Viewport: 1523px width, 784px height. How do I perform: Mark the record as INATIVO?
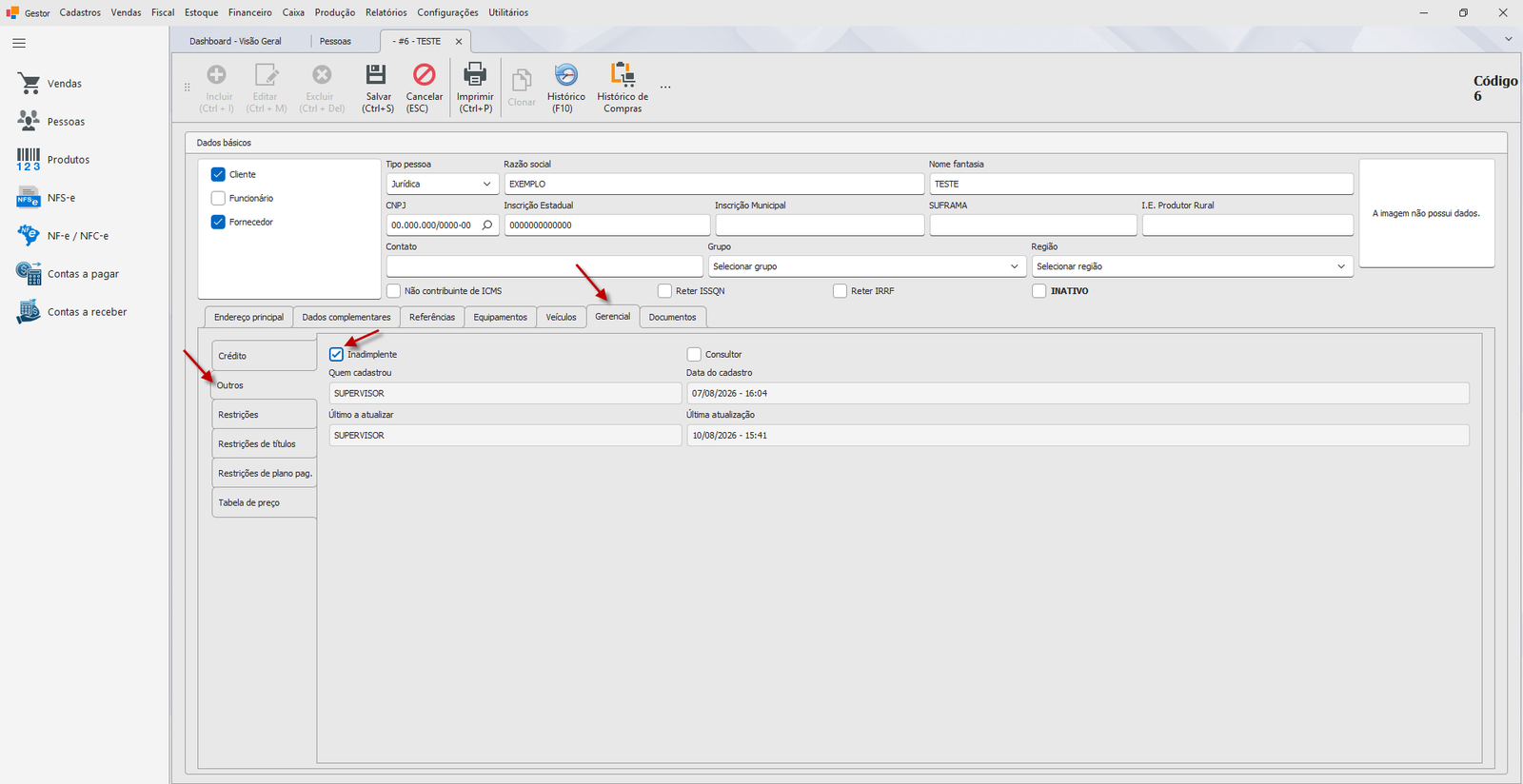pyautogui.click(x=1039, y=291)
